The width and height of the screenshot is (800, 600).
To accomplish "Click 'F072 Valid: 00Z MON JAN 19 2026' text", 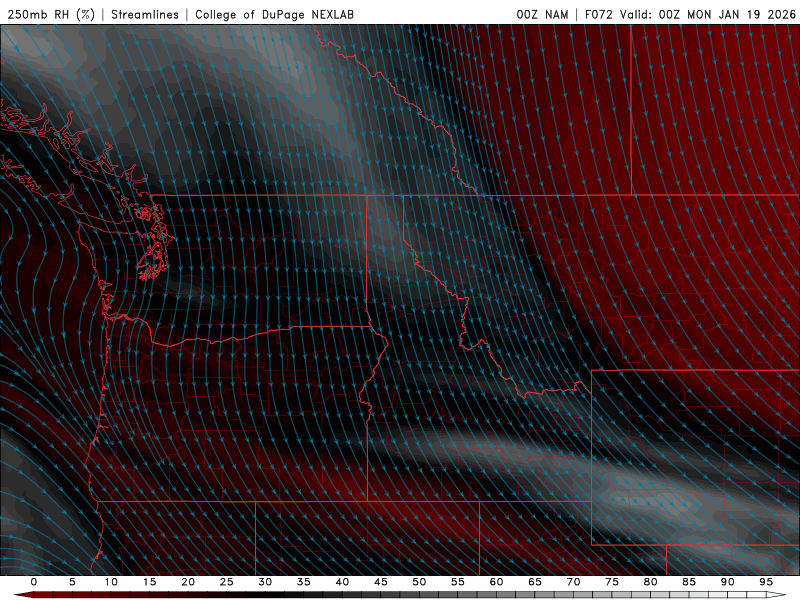I will tap(690, 14).
